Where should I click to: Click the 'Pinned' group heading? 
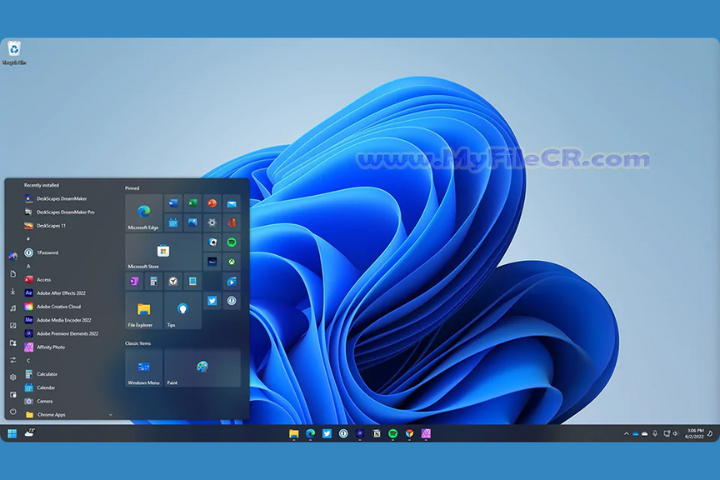click(x=132, y=188)
